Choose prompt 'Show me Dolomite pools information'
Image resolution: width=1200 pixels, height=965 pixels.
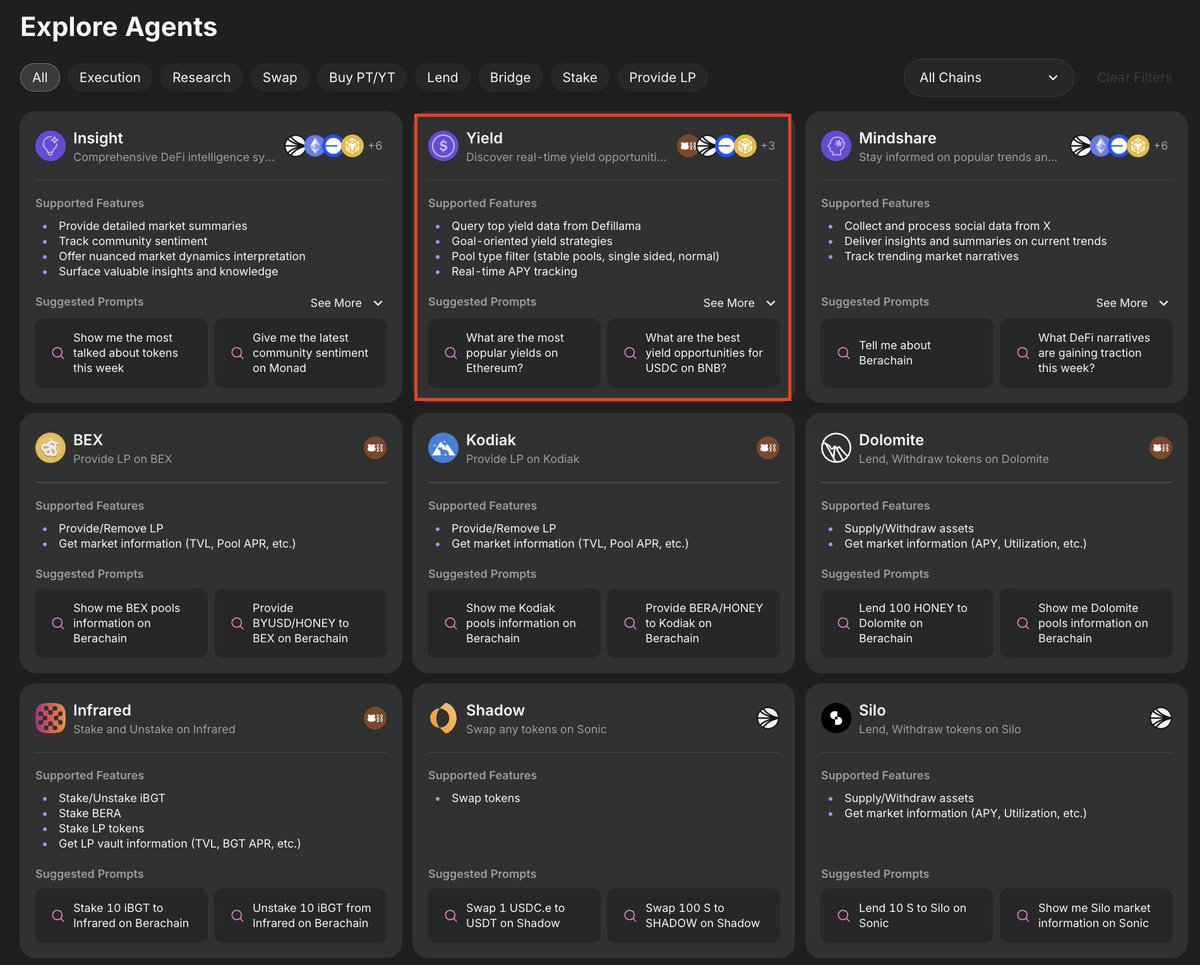pyautogui.click(x=1086, y=623)
